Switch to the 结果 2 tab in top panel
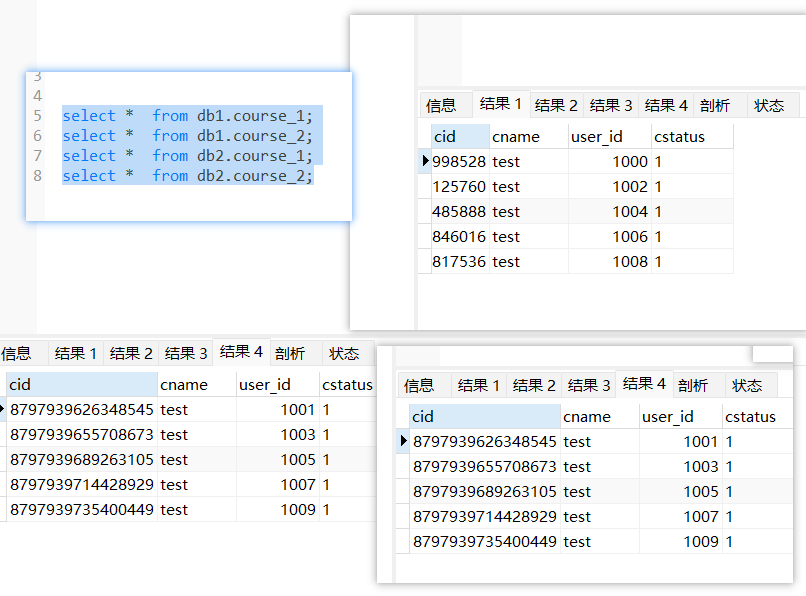This screenshot has height=596, width=806. tap(556, 104)
